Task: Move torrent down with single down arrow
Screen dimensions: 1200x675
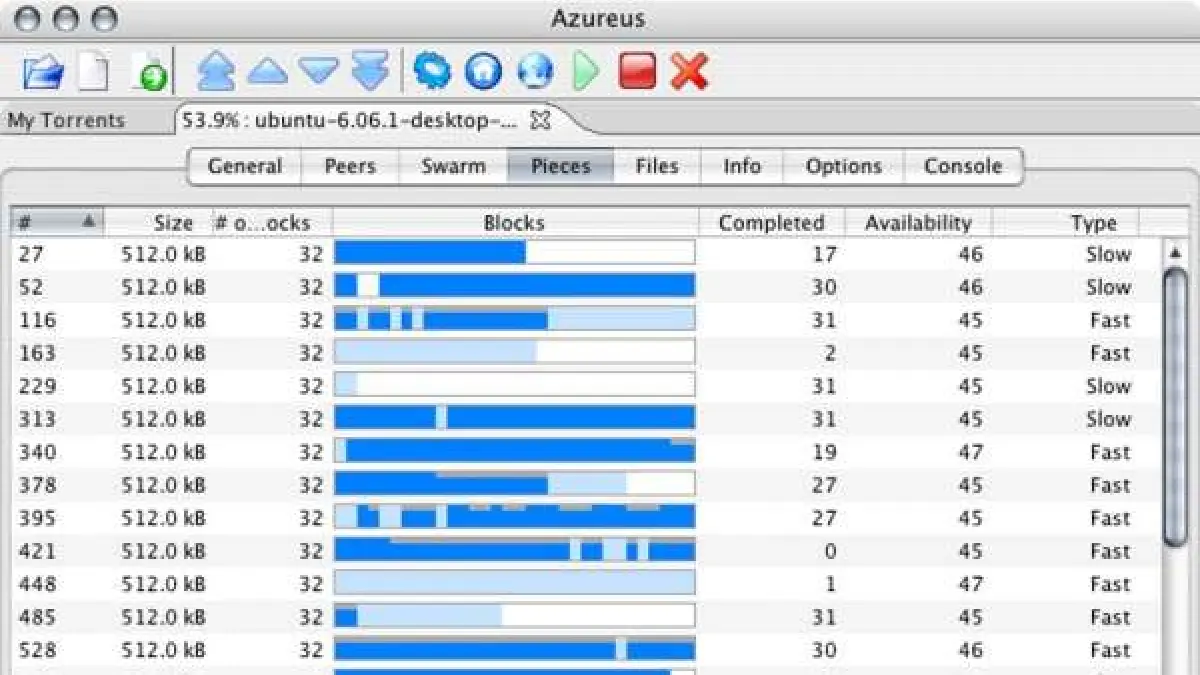Action: pyautogui.click(x=319, y=72)
